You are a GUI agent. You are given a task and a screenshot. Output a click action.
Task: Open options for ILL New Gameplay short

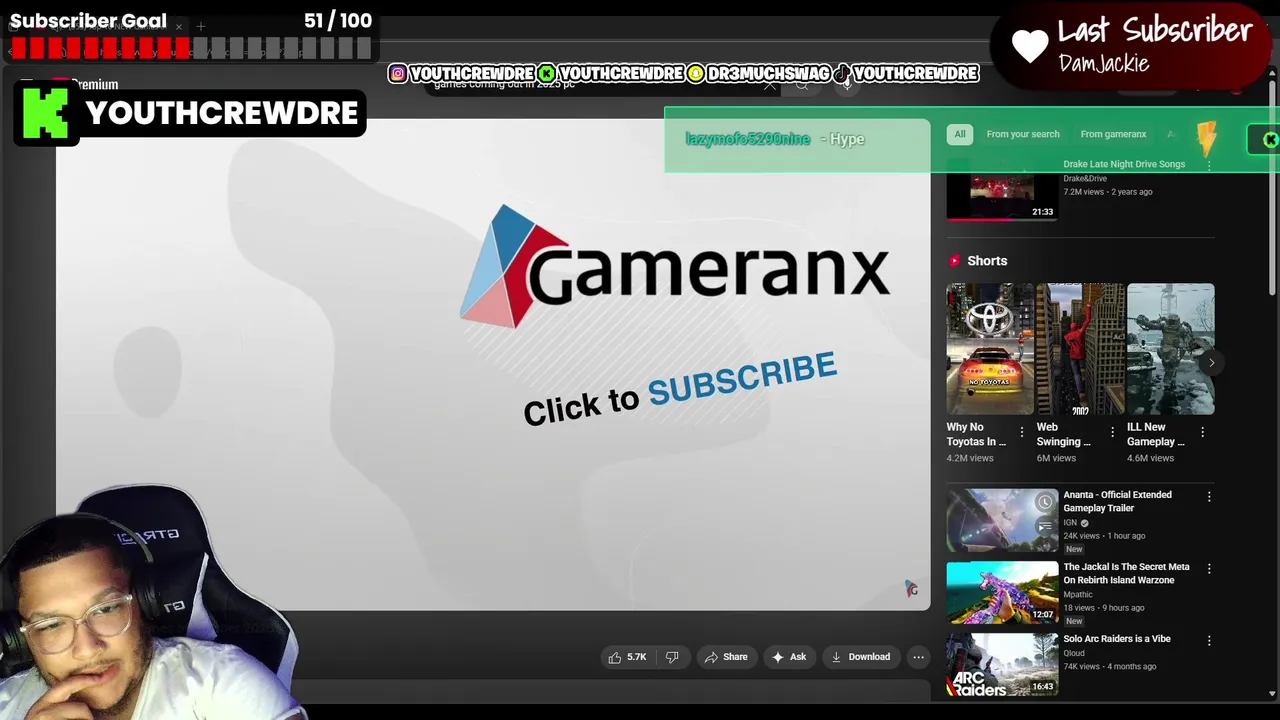coord(1202,432)
